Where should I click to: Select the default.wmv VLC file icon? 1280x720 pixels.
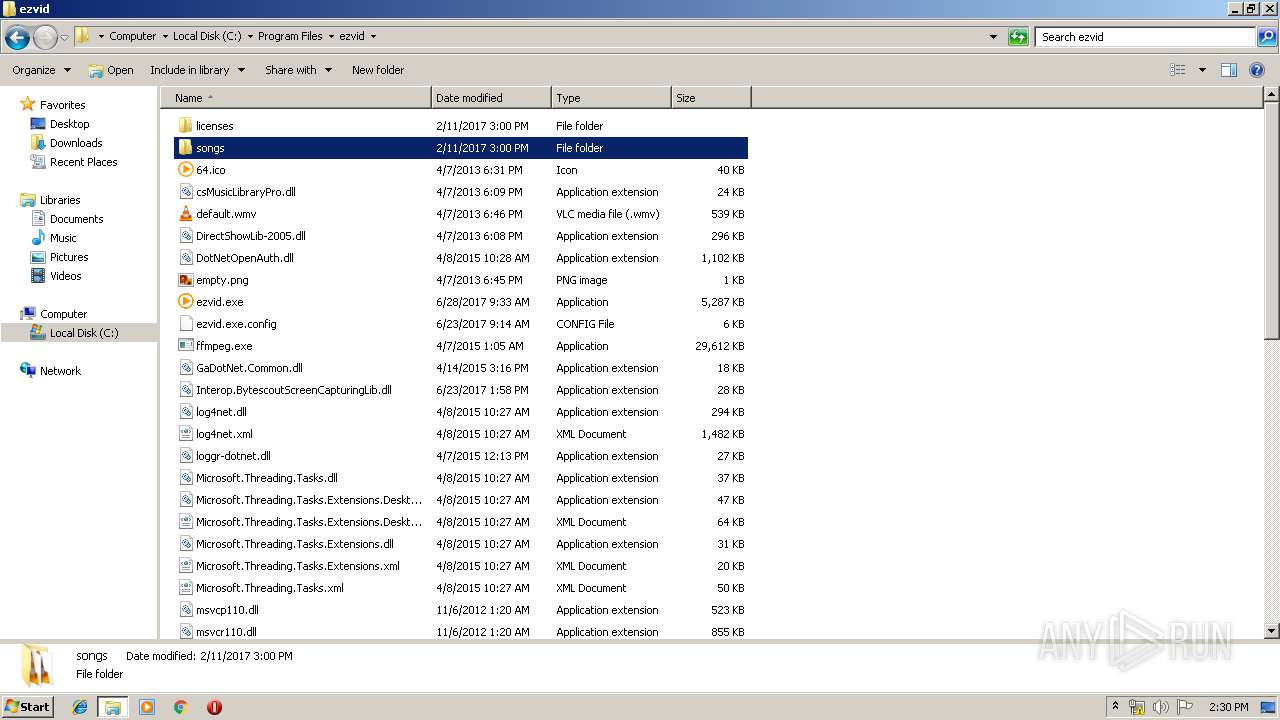pos(185,214)
